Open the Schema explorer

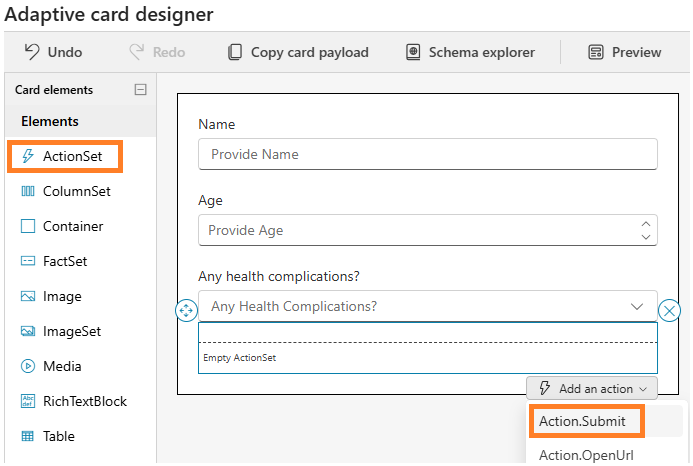point(470,52)
